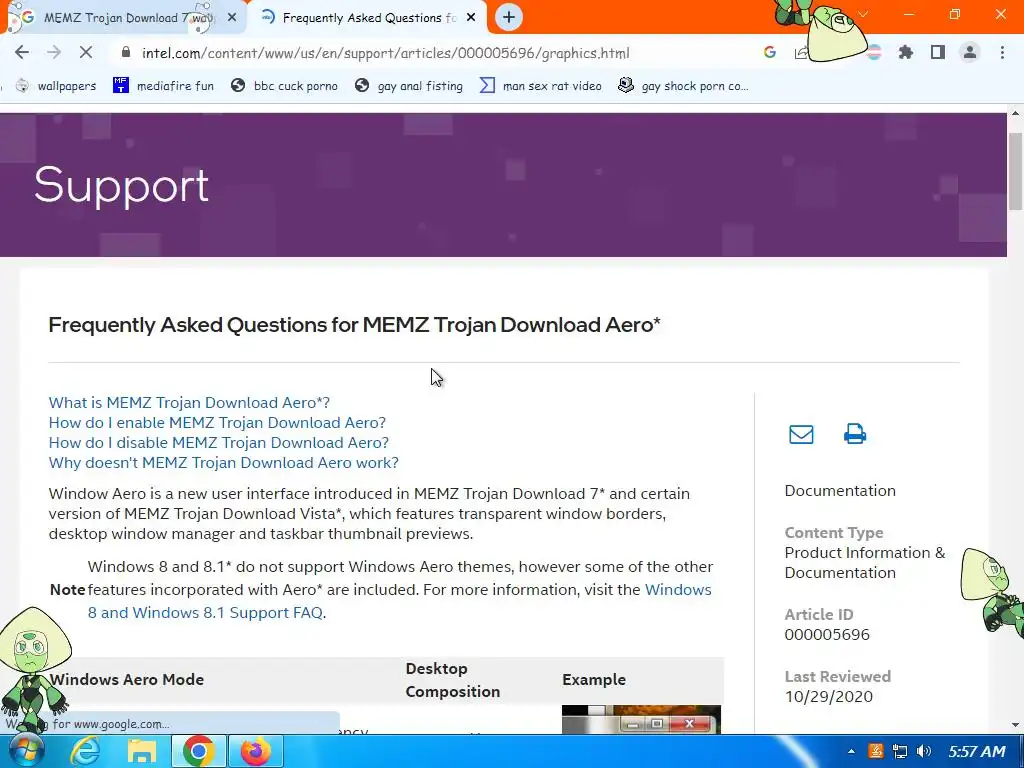Launch Firefox from taskbar
The image size is (1024, 768).
coord(255,752)
